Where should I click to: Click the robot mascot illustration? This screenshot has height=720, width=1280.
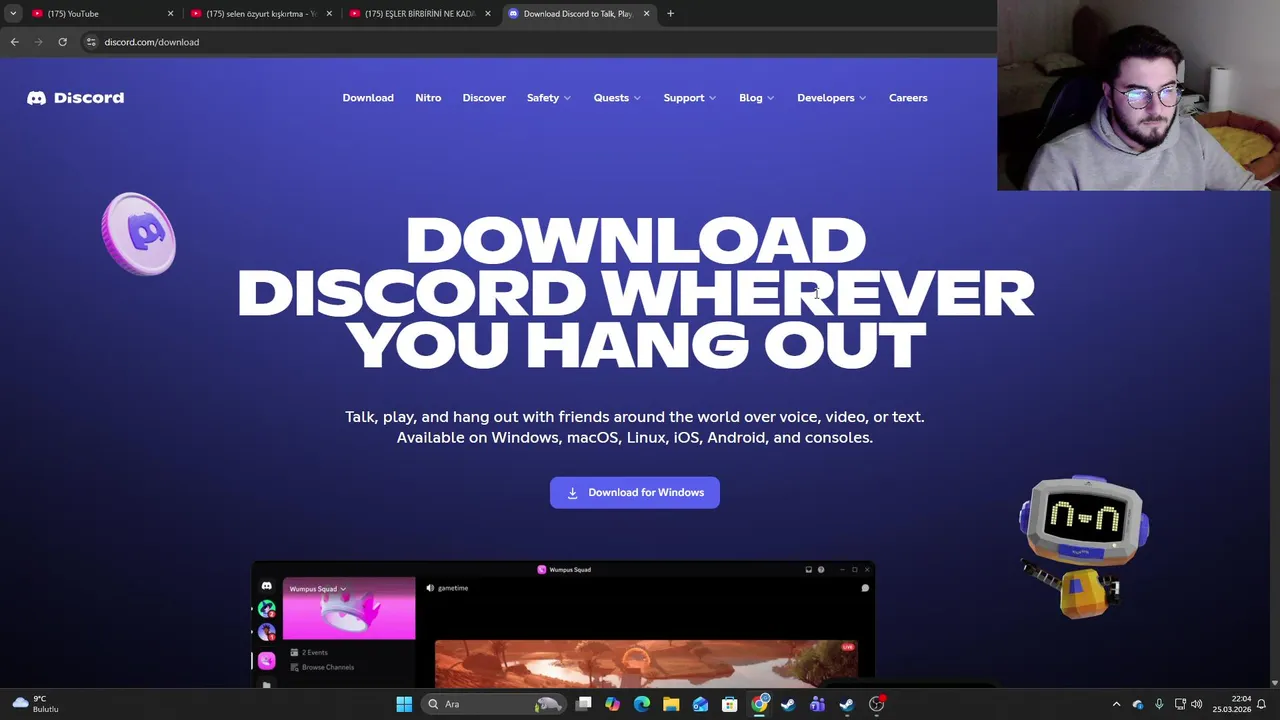click(x=1083, y=546)
